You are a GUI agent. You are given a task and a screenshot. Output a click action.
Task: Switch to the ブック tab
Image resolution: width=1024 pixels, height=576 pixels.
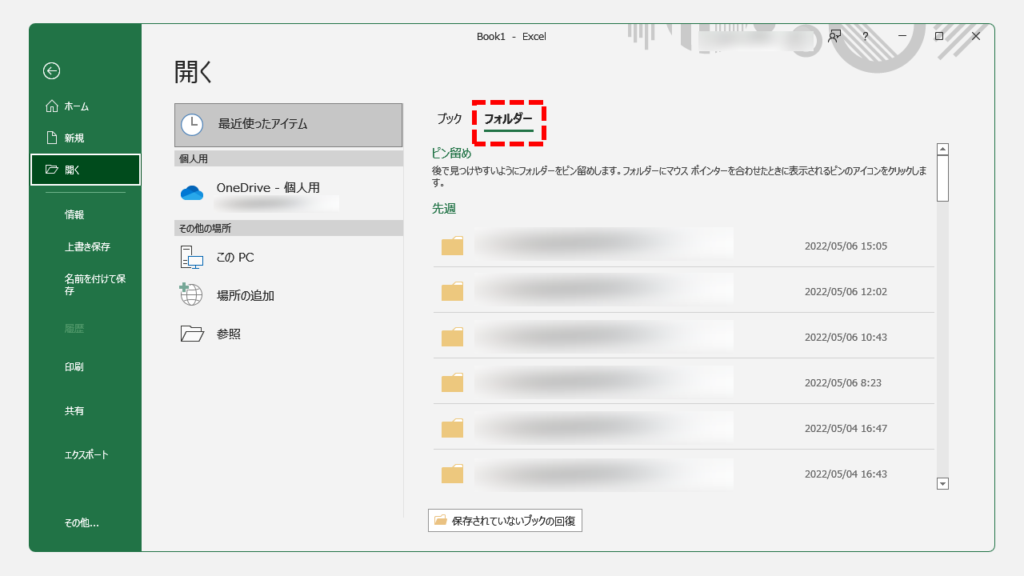449,119
